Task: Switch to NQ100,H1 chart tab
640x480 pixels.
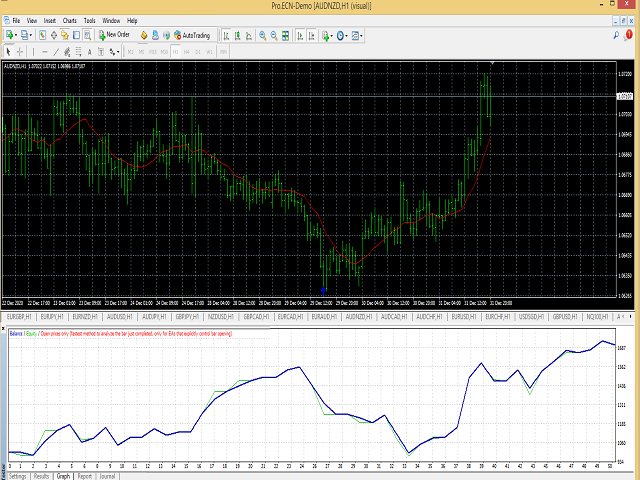Action: (597, 316)
